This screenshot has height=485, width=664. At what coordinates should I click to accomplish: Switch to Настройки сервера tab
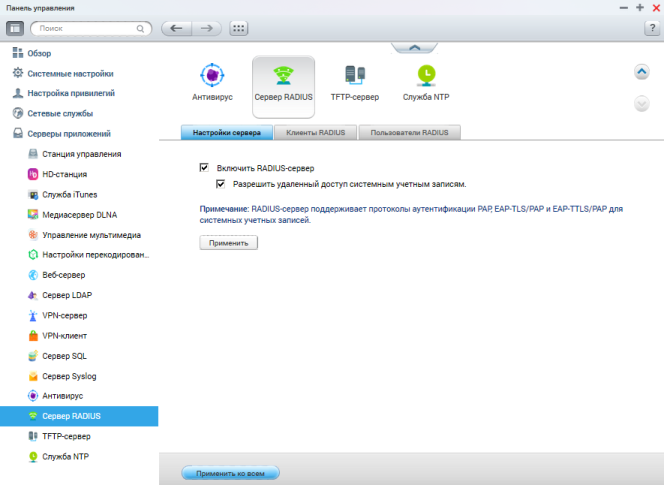[227, 133]
